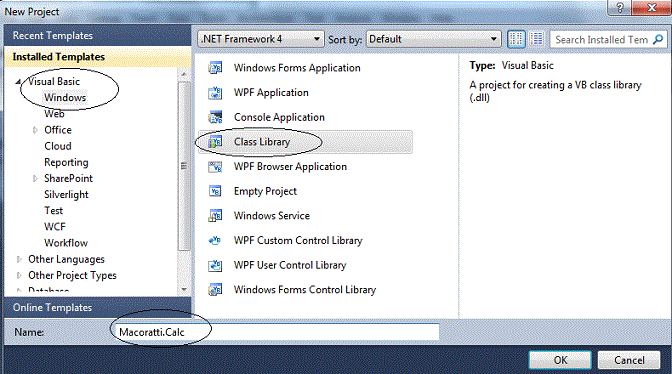Screen dimensions: 672x374
Task: Select Empty Project template text
Action: coord(265,191)
